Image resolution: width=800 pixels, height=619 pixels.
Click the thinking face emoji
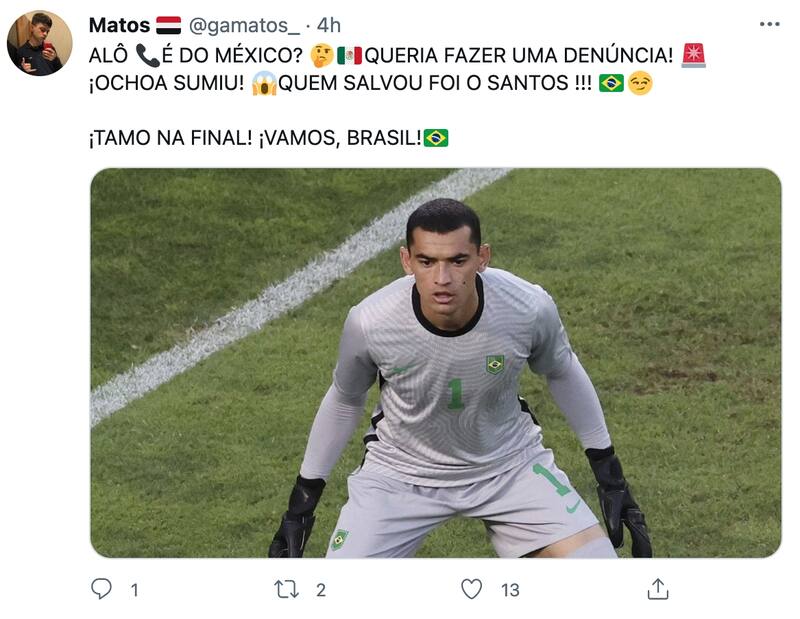(x=322, y=55)
